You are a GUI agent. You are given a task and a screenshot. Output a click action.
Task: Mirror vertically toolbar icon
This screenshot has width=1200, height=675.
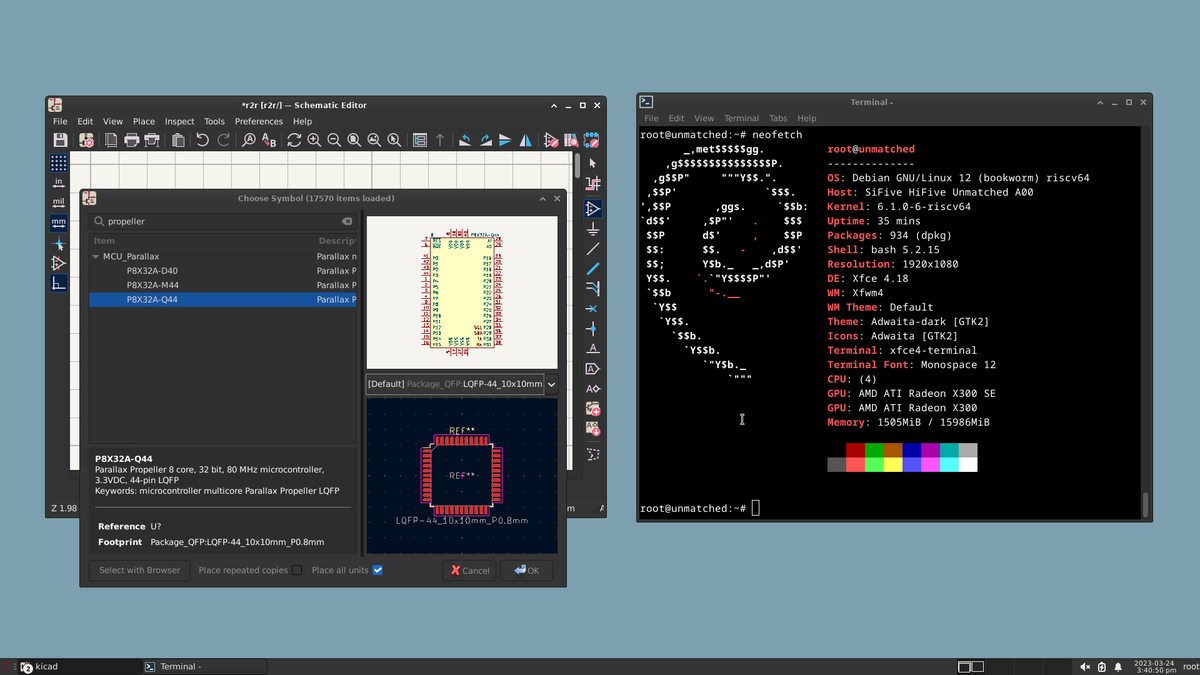point(506,141)
